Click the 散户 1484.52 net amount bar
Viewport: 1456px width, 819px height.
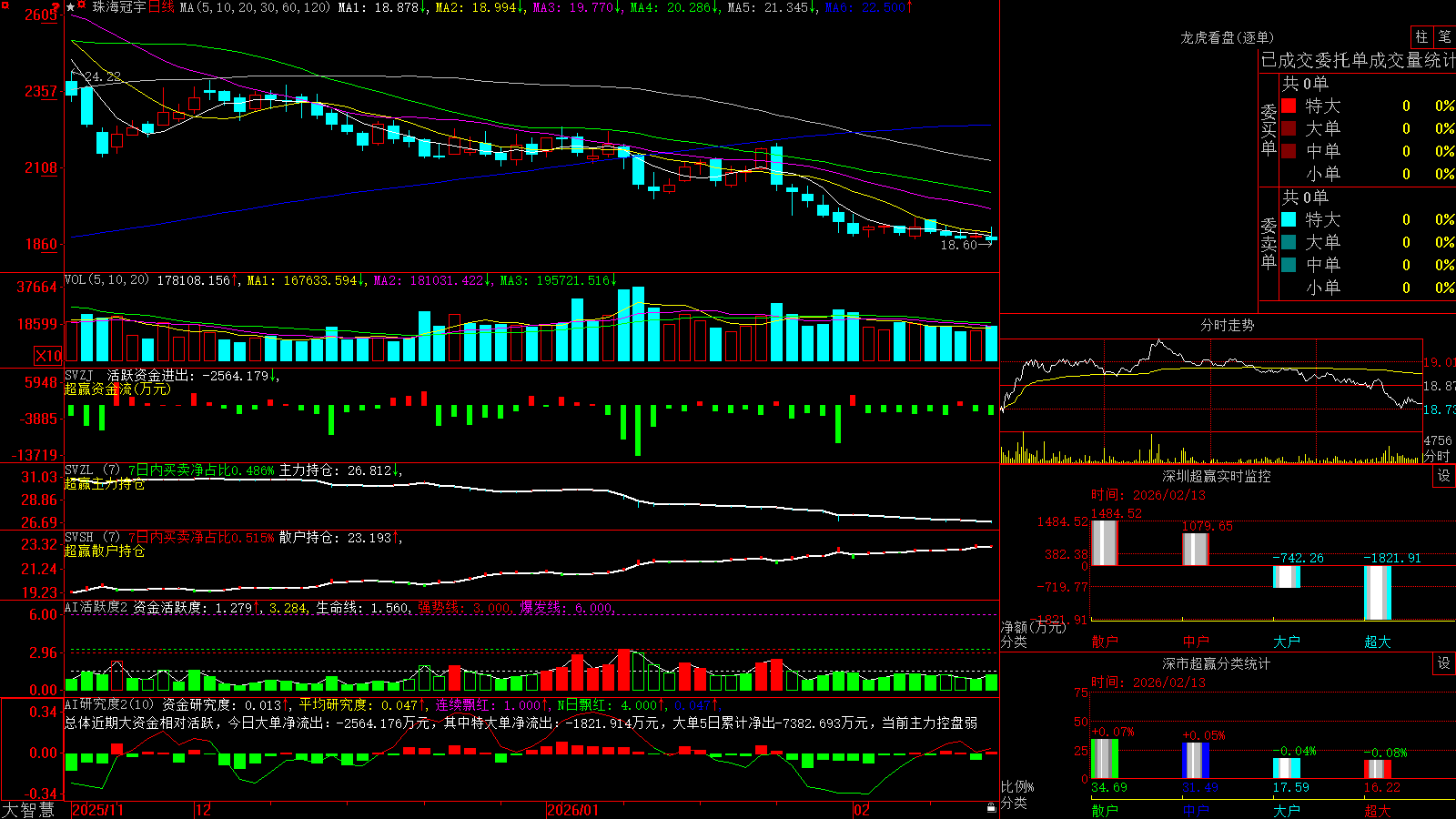point(1104,542)
